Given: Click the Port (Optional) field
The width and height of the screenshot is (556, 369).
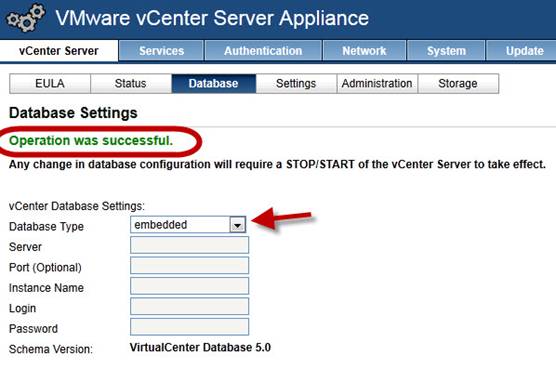Looking at the screenshot, I should pyautogui.click(x=189, y=266).
